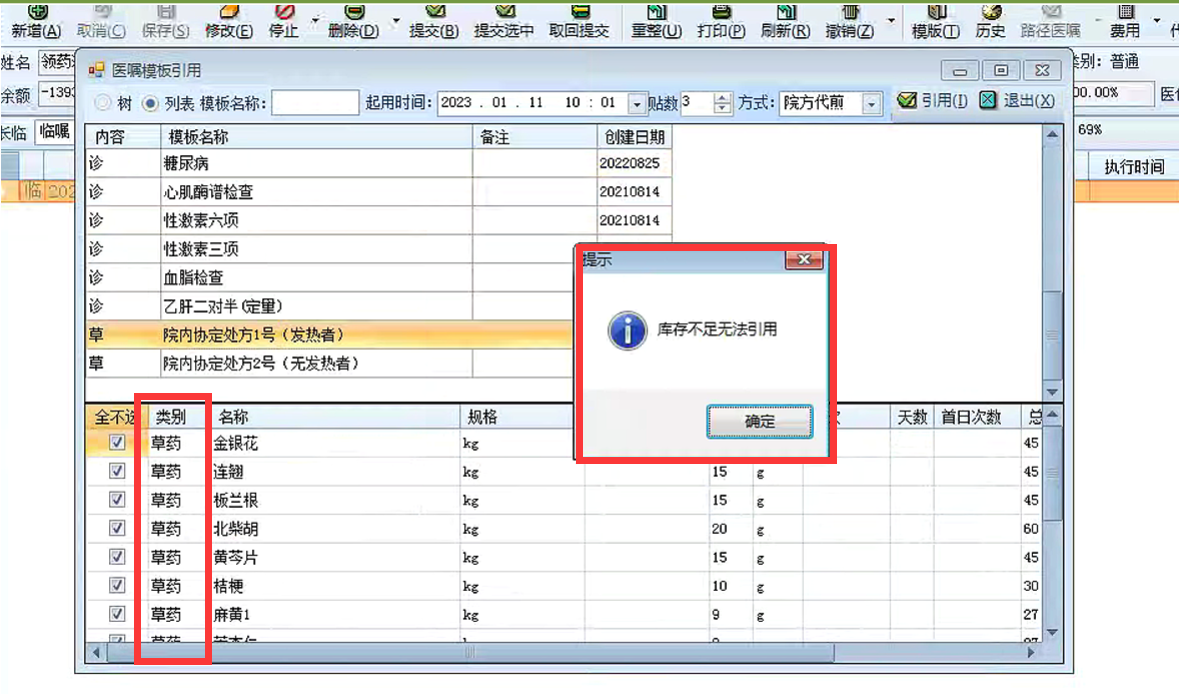Viewport: 1179px width, 694px height.
Task: Click the 提交选中 toolbar button
Action: click(x=504, y=21)
